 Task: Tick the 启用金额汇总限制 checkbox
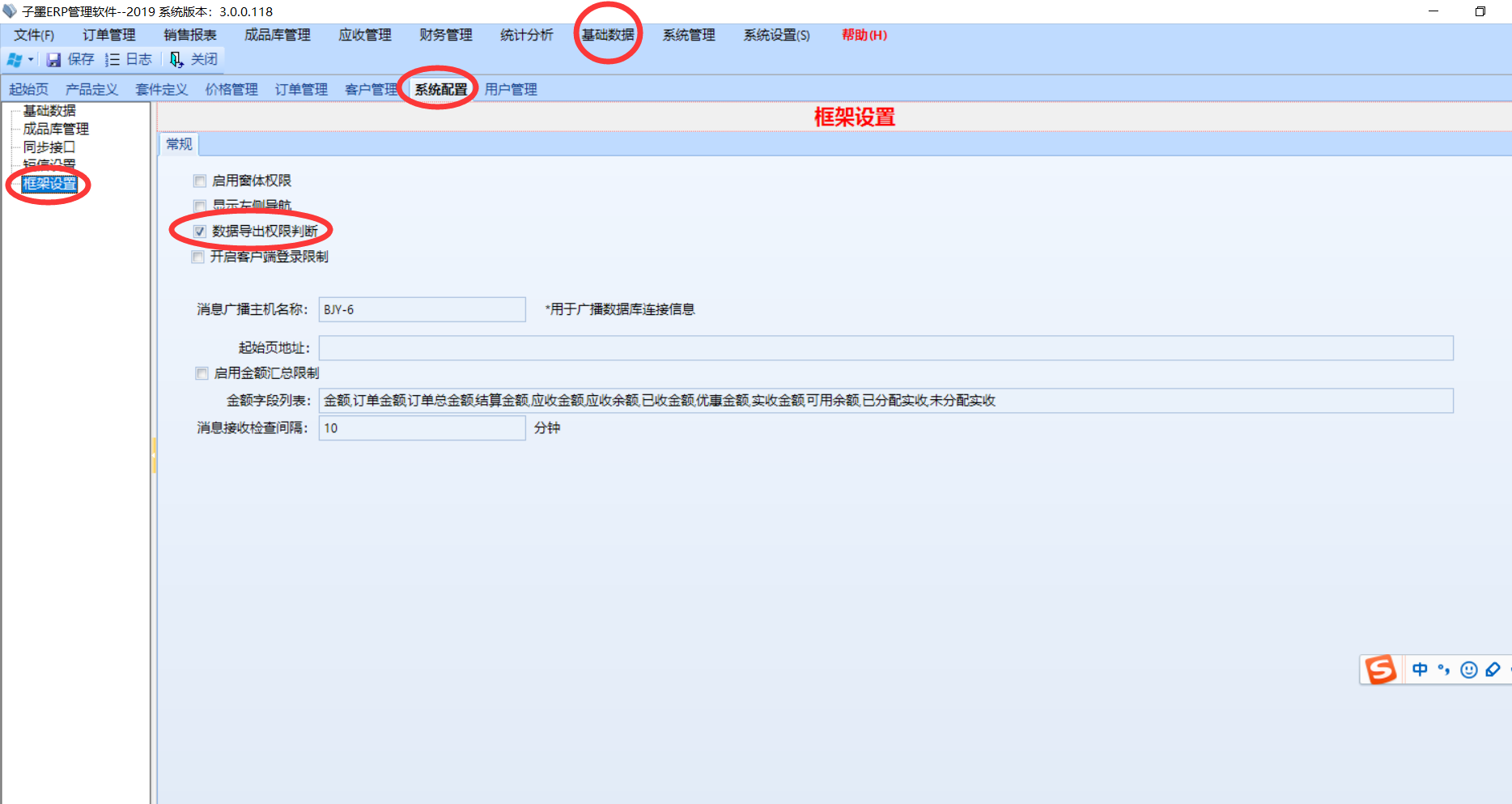coord(202,373)
